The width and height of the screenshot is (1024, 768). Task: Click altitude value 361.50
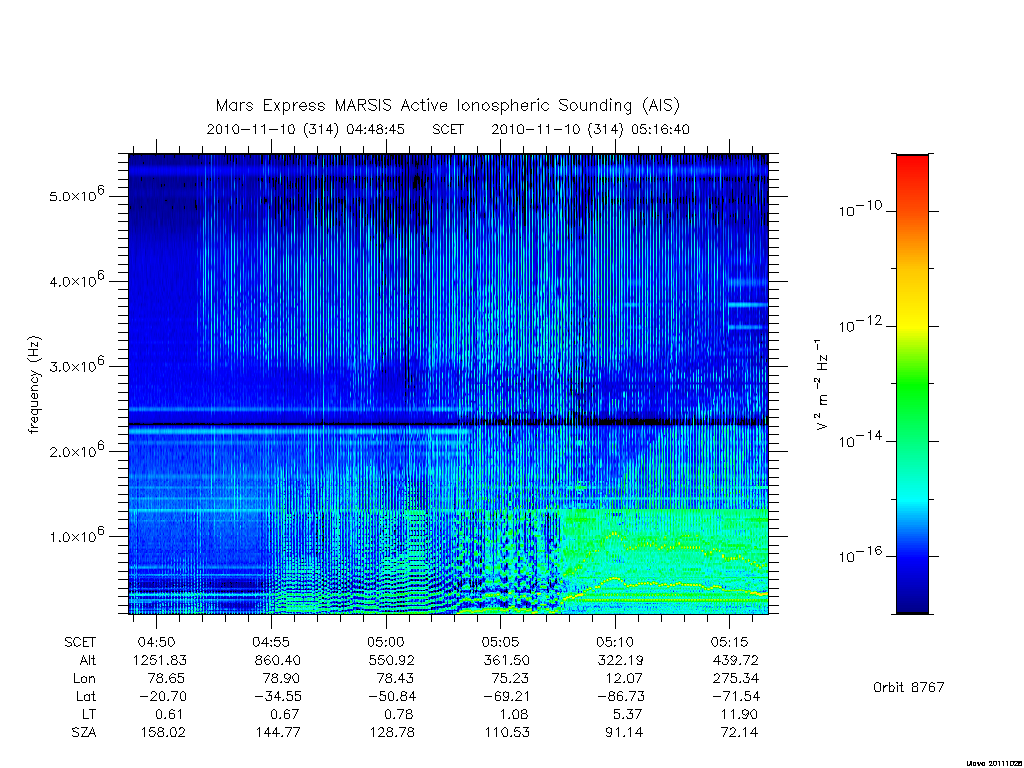pyautogui.click(x=506, y=660)
